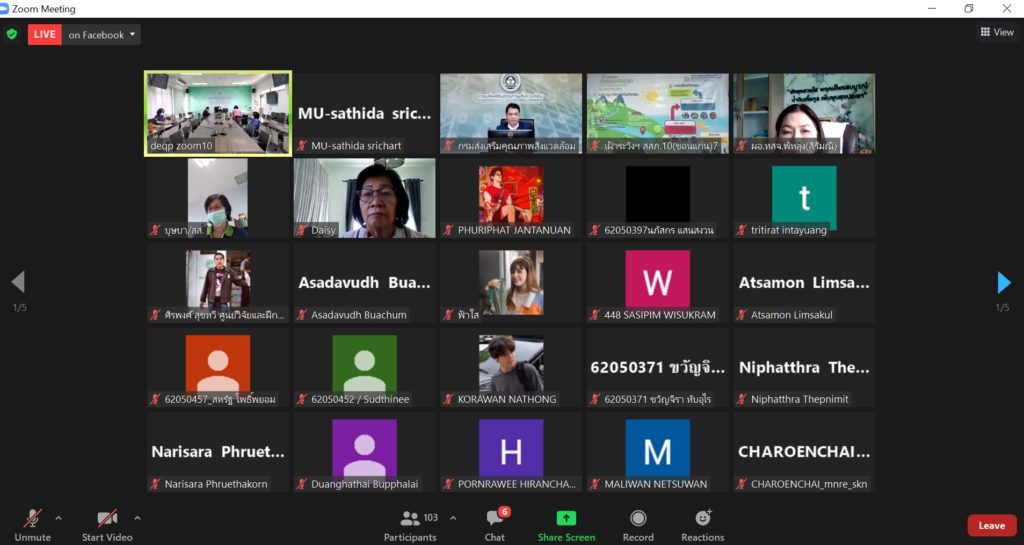The image size is (1024, 545).
Task: Unmute the microphone
Action: click(x=32, y=519)
